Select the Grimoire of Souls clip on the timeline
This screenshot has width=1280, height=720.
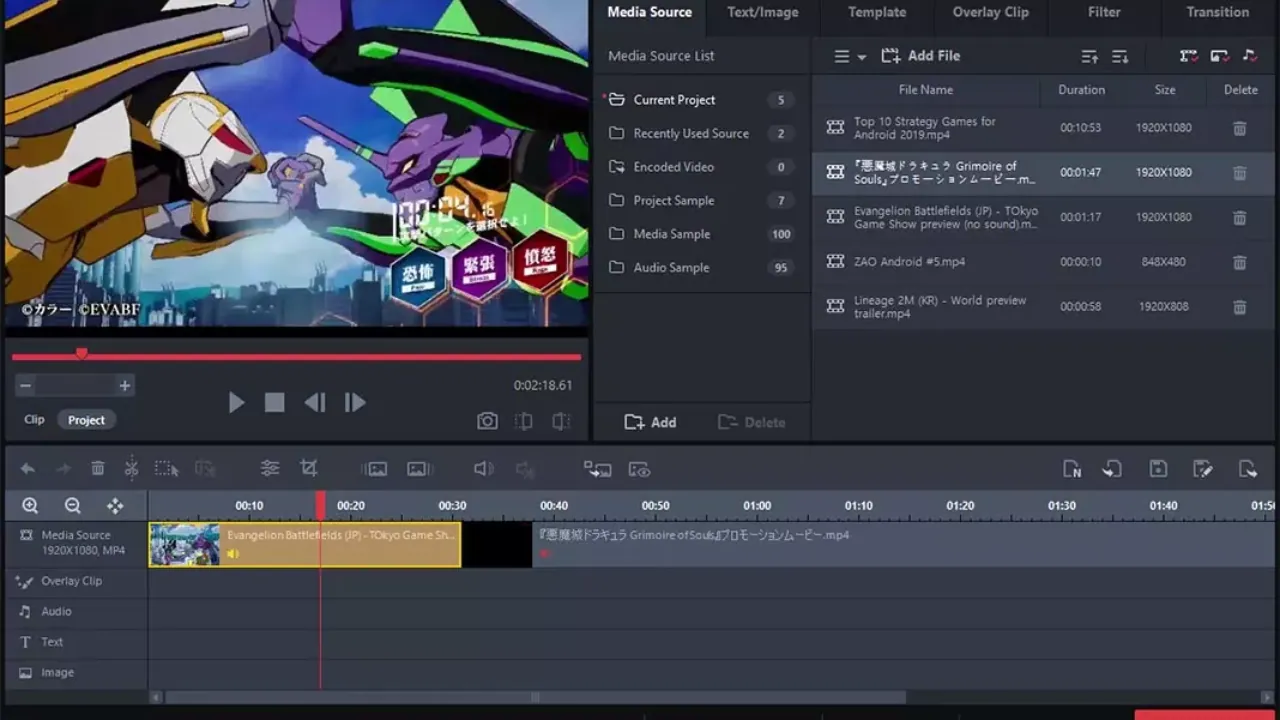(905, 545)
